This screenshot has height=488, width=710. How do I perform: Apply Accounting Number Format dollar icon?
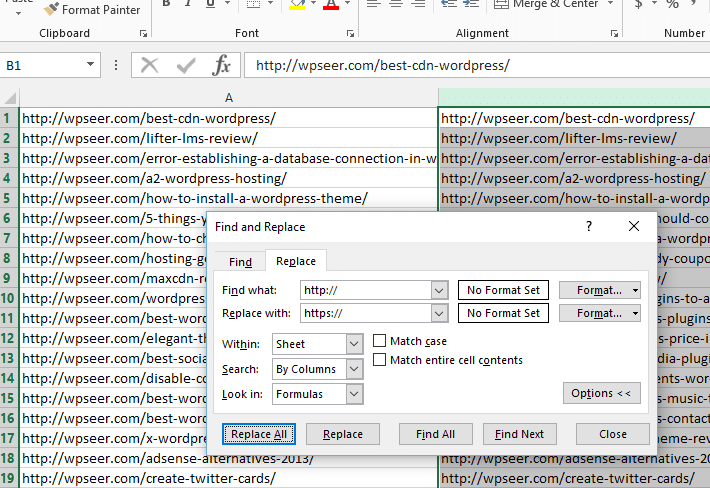coord(638,5)
